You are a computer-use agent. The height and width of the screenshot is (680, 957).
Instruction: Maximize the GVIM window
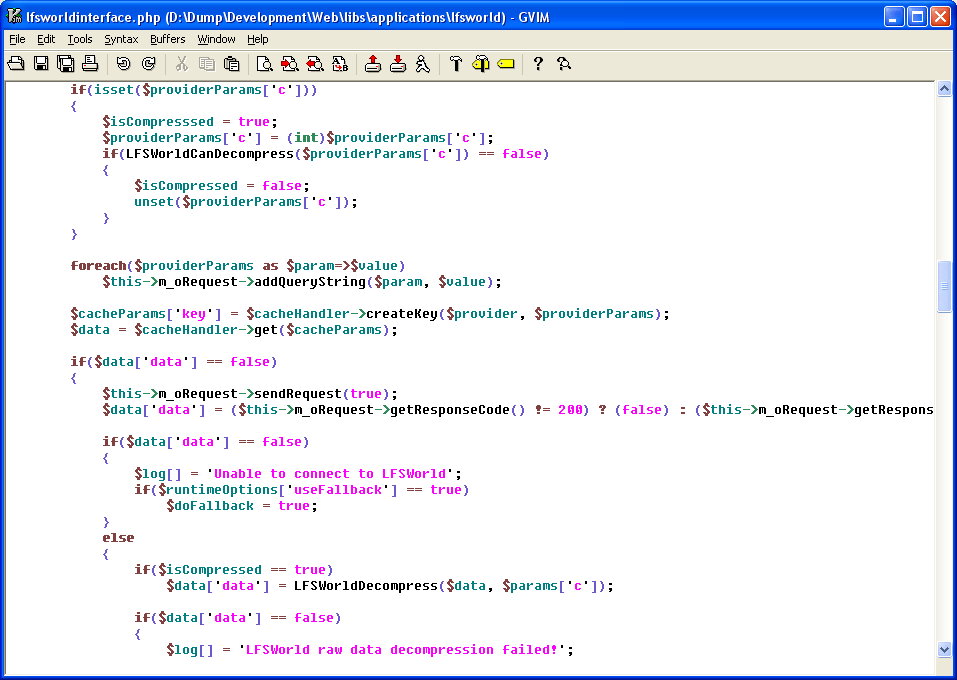(917, 16)
